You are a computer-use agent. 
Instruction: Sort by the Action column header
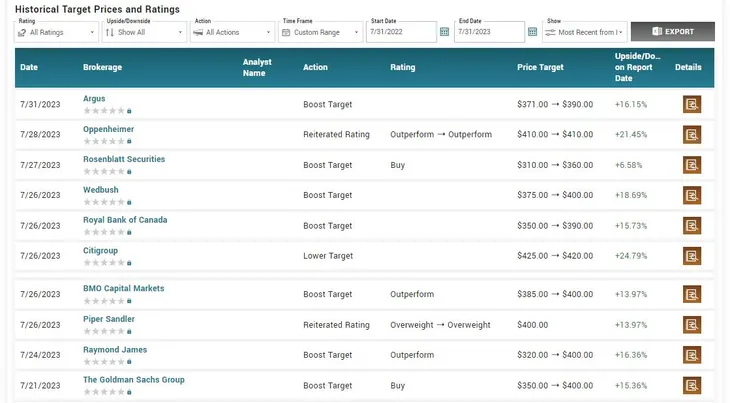pyautogui.click(x=315, y=67)
